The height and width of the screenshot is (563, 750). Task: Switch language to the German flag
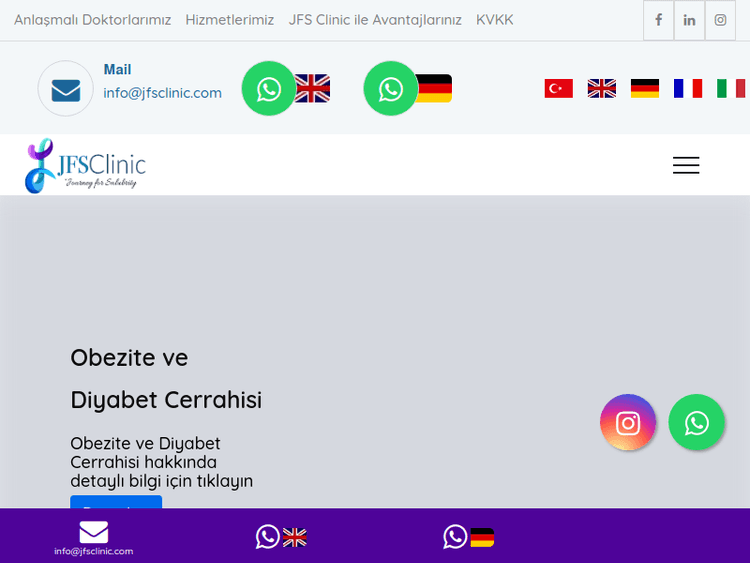(645, 89)
